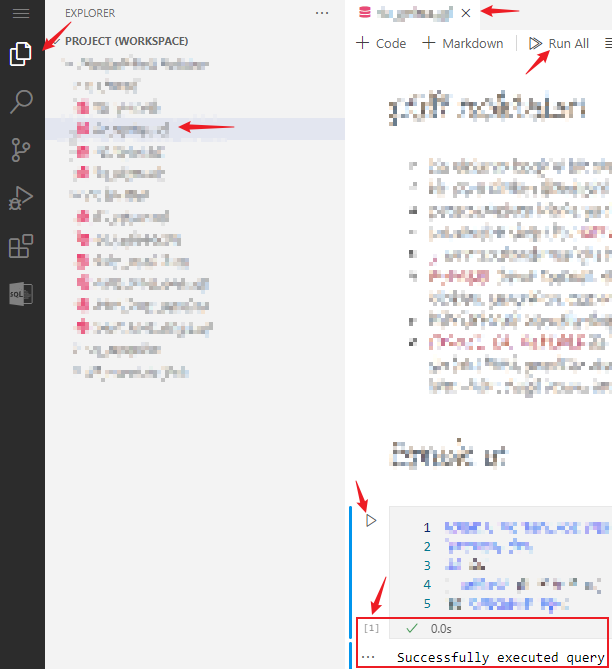The width and height of the screenshot is (612, 669).
Task: Add a new Code cell
Action: point(381,43)
